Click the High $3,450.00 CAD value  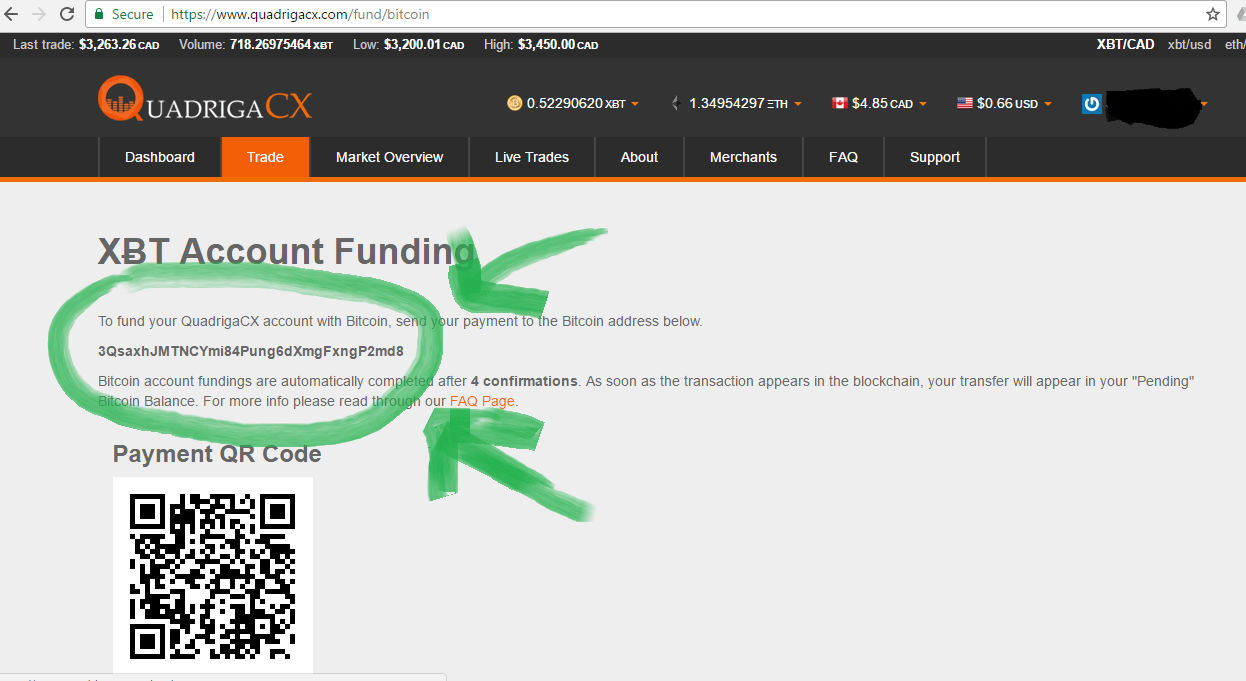[x=558, y=44]
